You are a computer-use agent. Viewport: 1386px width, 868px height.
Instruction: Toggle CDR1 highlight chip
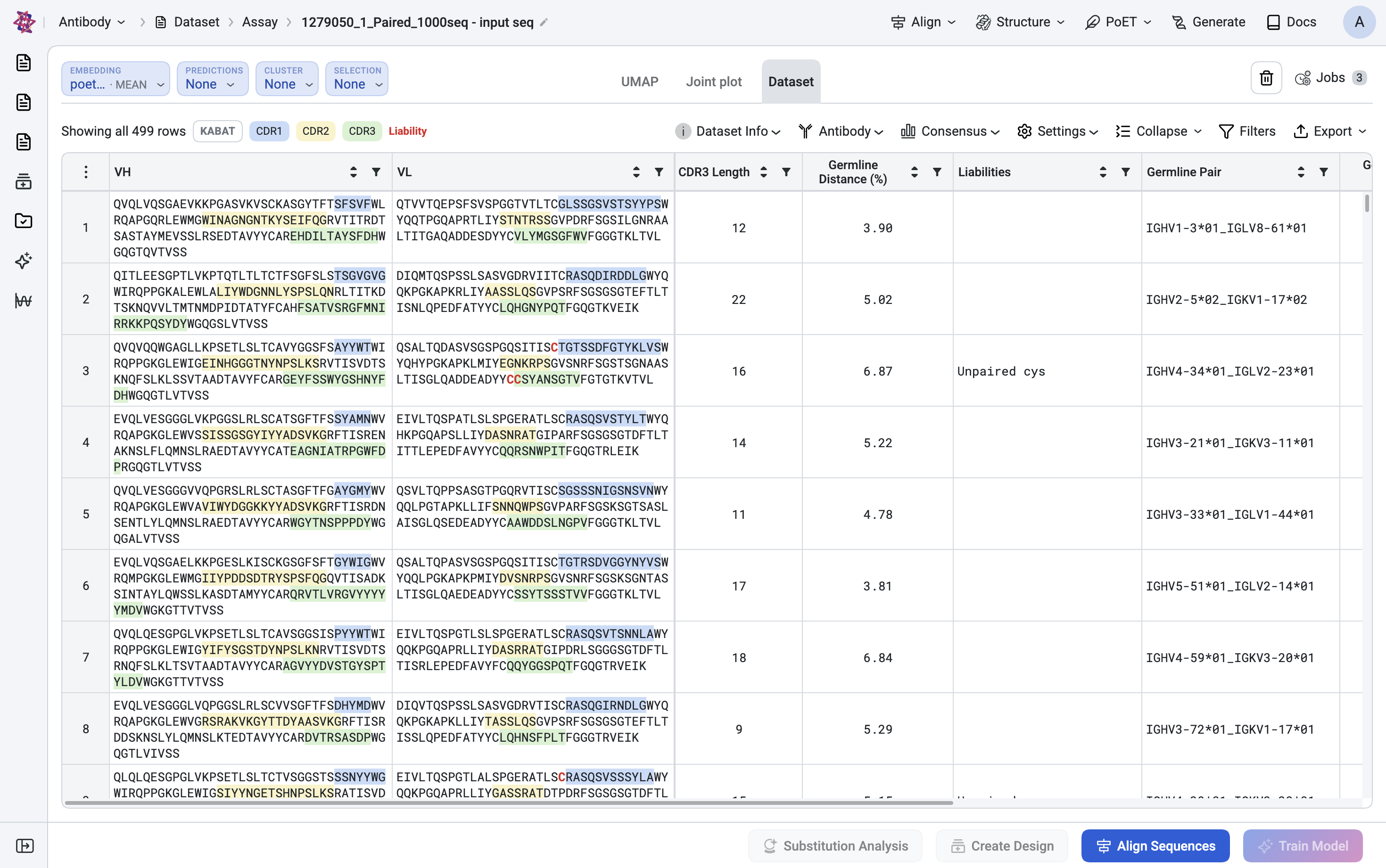[269, 131]
